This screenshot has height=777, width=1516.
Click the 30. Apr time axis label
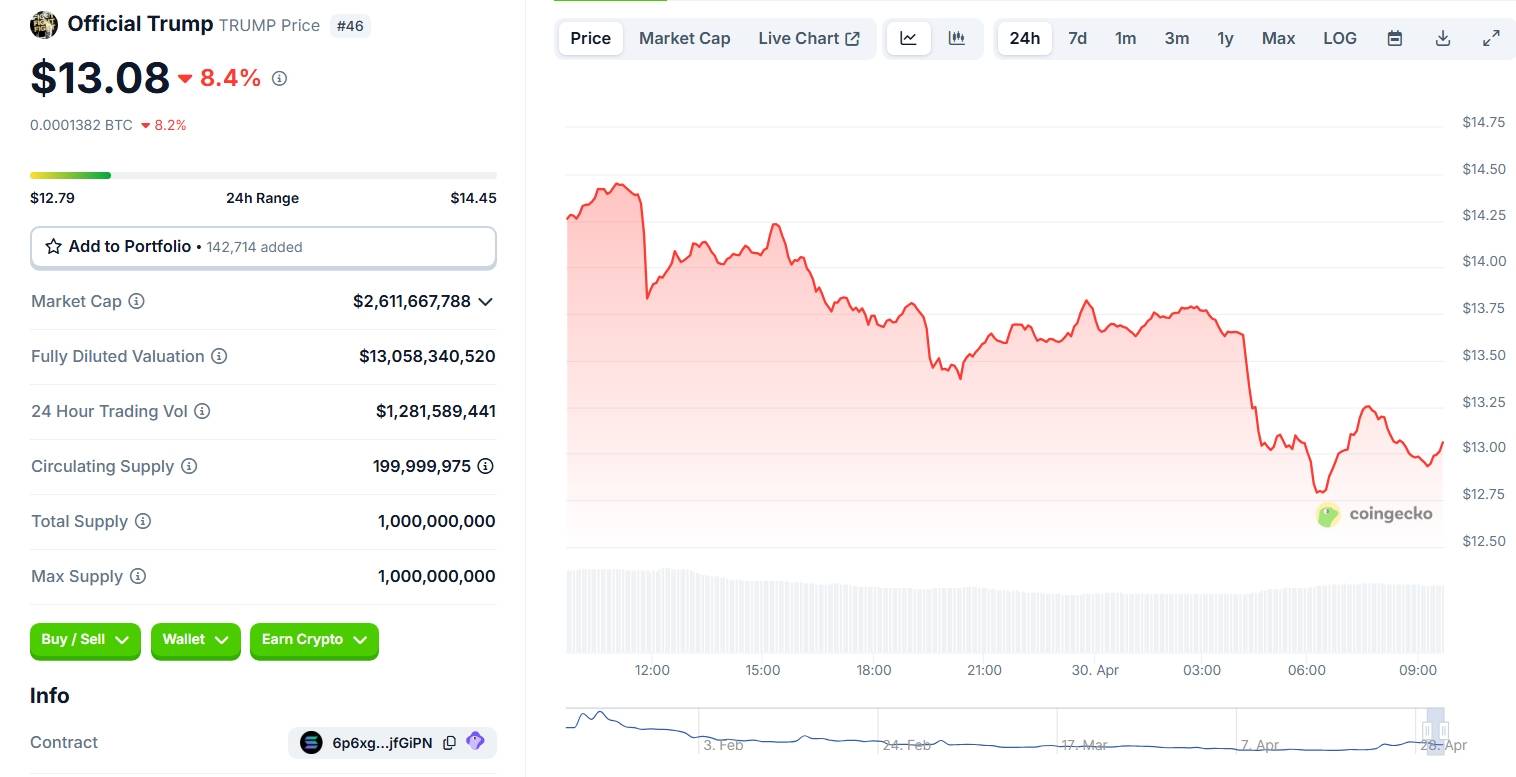1095,670
